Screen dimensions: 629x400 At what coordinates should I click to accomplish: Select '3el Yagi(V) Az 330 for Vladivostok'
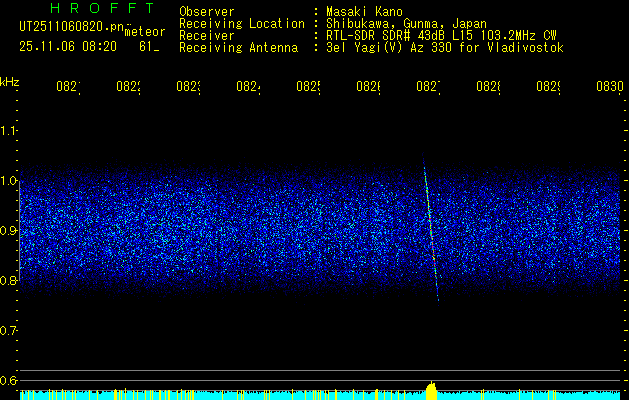tap(445, 48)
